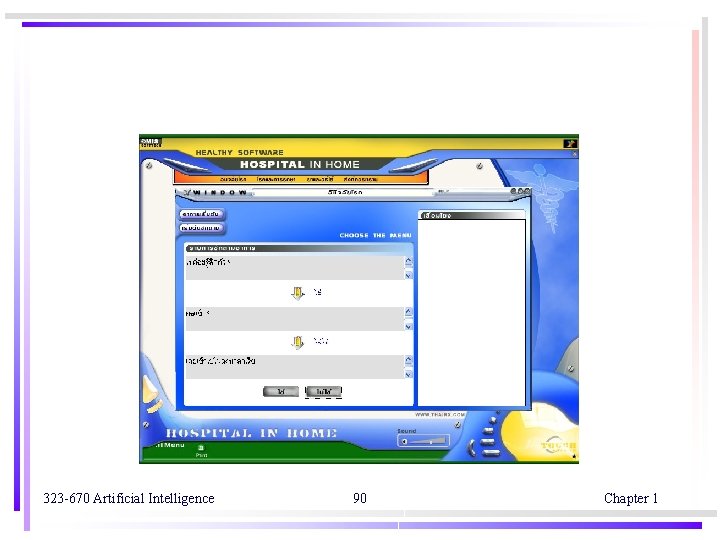Open the first item in the orange menu bar
This screenshot has width=720, height=540.
(x=233, y=180)
